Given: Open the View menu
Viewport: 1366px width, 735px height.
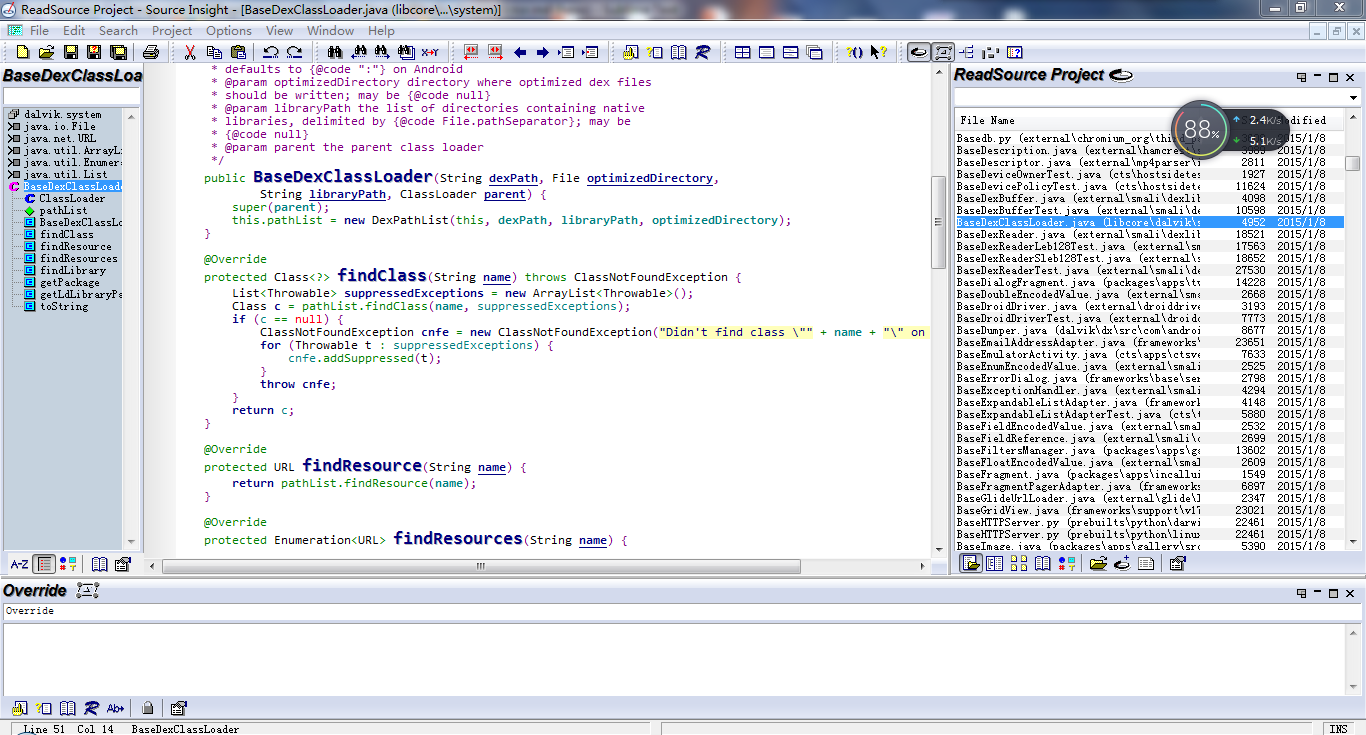Looking at the screenshot, I should click(x=279, y=31).
